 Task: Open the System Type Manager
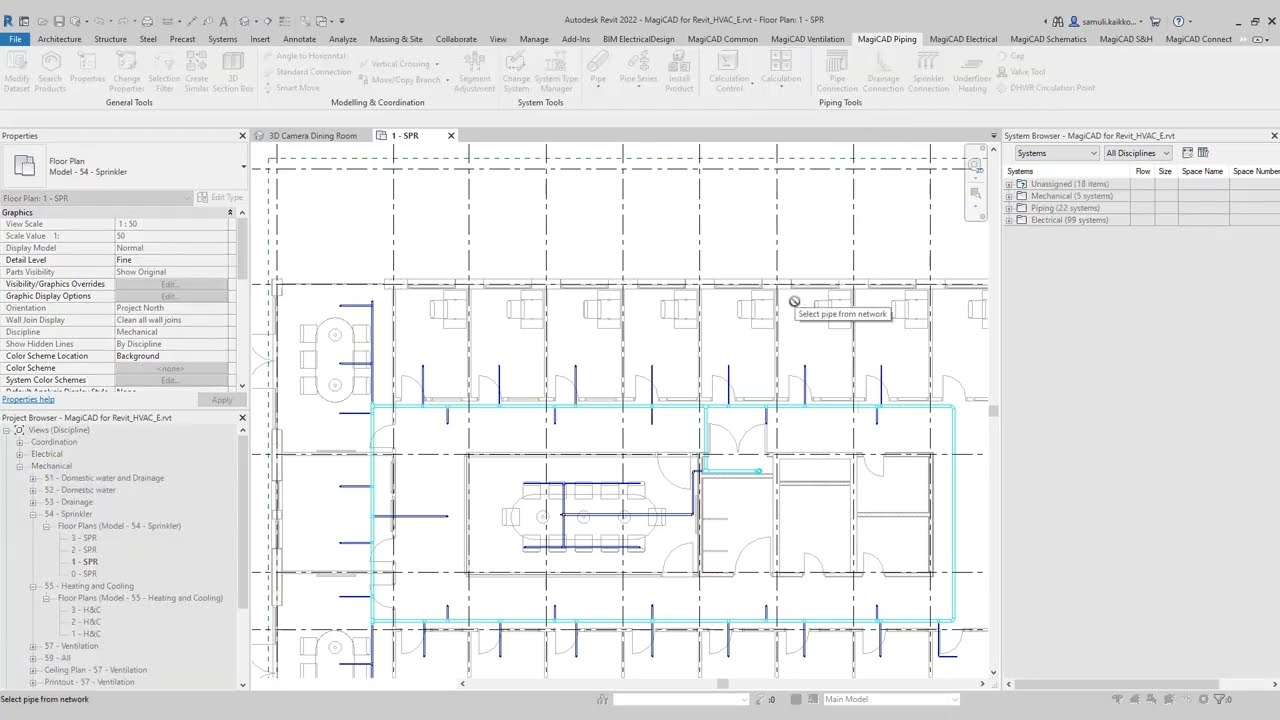[x=556, y=71]
